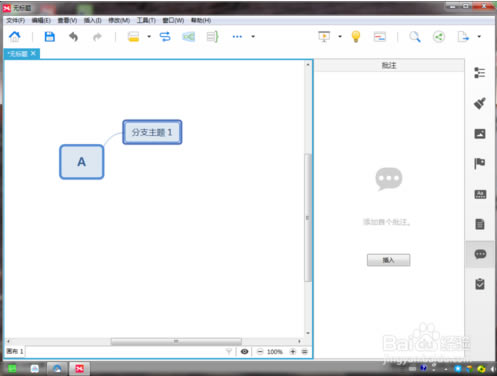This screenshot has height=376, width=497.
Task: Close the 无标题 document tab
Action: 33,53
